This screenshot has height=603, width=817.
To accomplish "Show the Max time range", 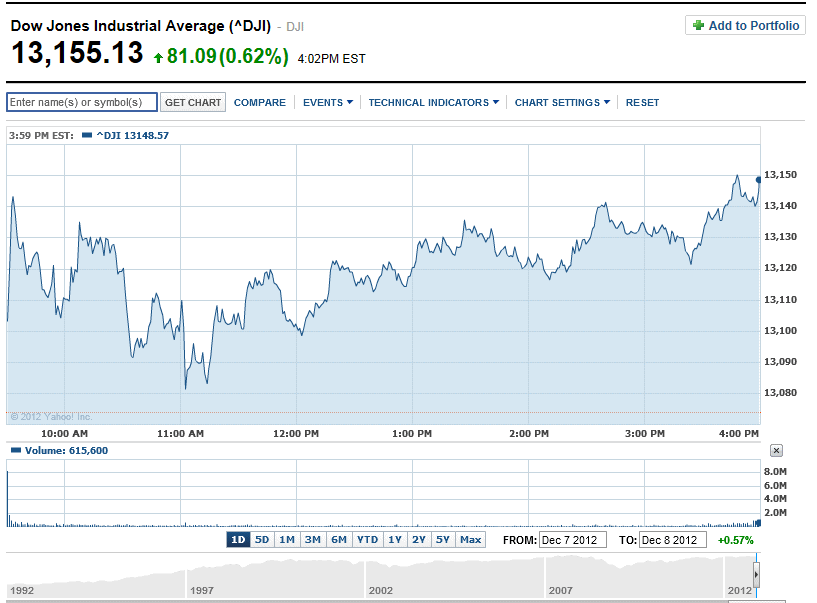I will [x=471, y=540].
